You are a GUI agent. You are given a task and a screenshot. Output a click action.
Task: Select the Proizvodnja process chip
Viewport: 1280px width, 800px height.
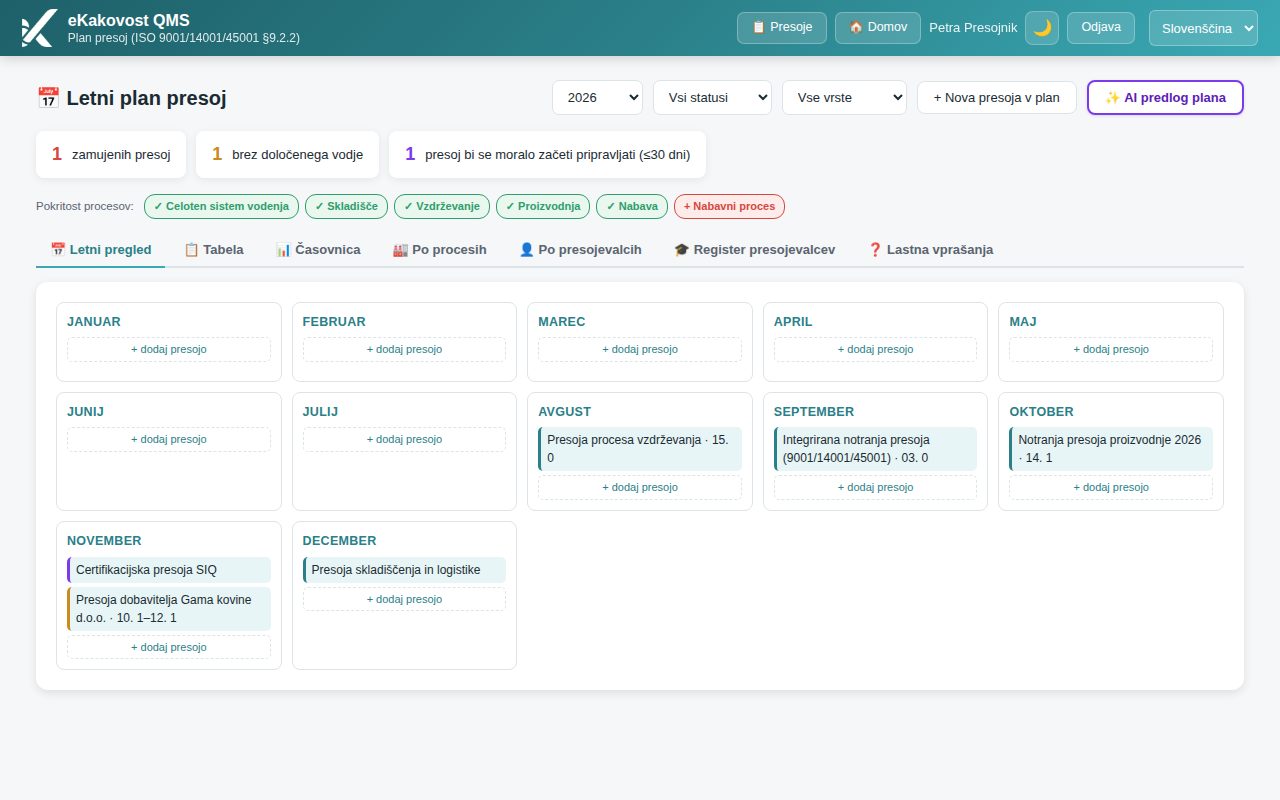tap(543, 206)
